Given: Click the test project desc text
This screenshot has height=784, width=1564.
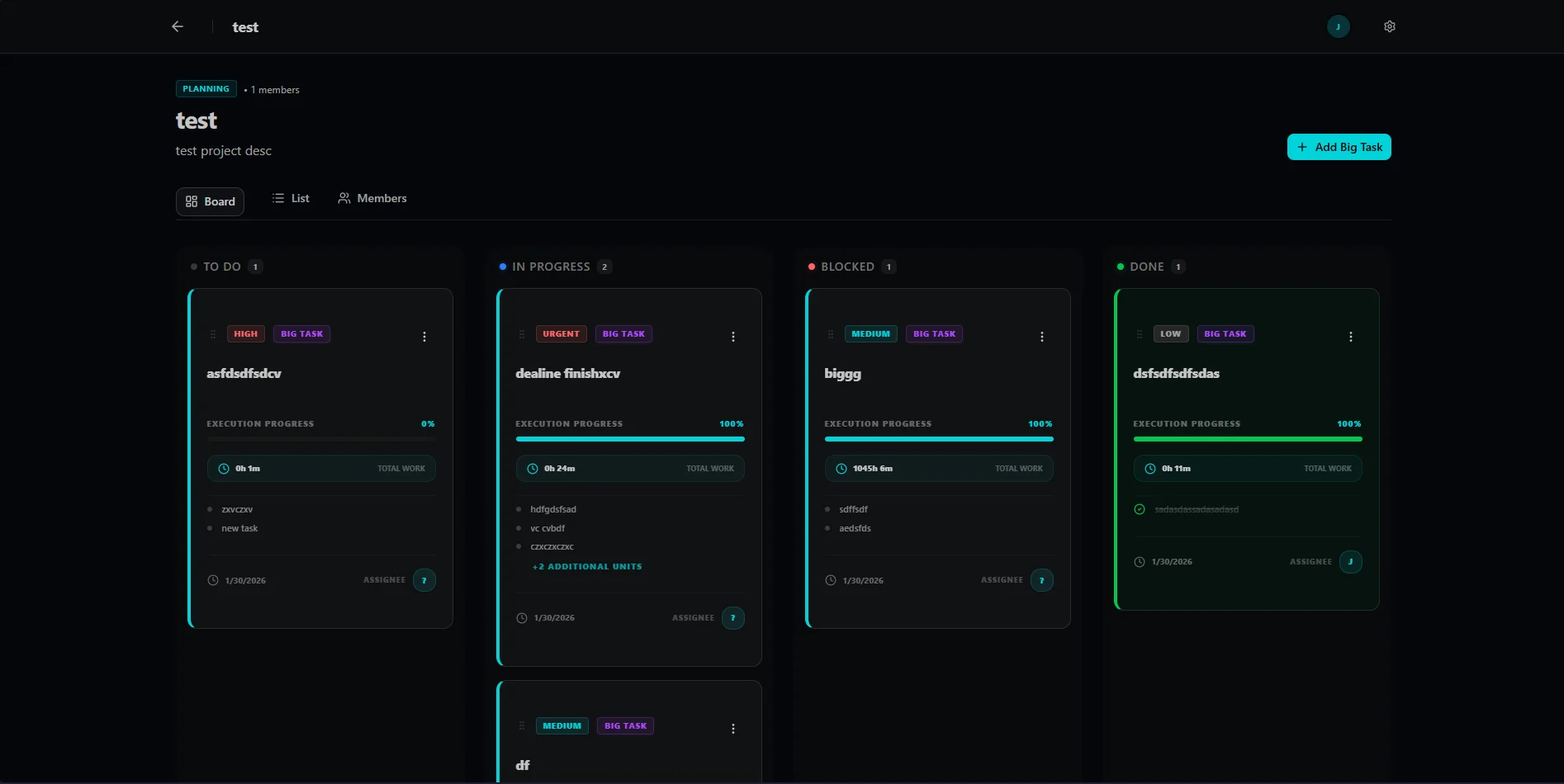Looking at the screenshot, I should point(224,151).
